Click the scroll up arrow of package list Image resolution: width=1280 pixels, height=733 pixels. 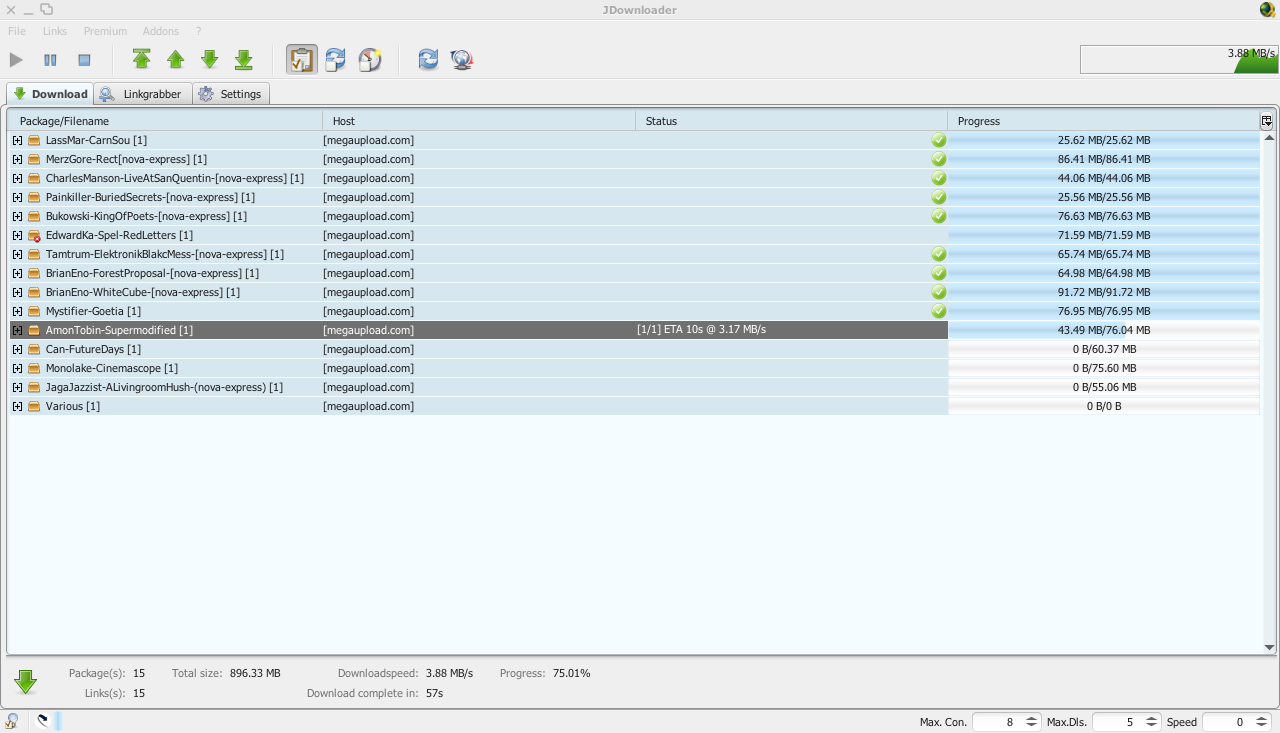pyautogui.click(x=1269, y=137)
